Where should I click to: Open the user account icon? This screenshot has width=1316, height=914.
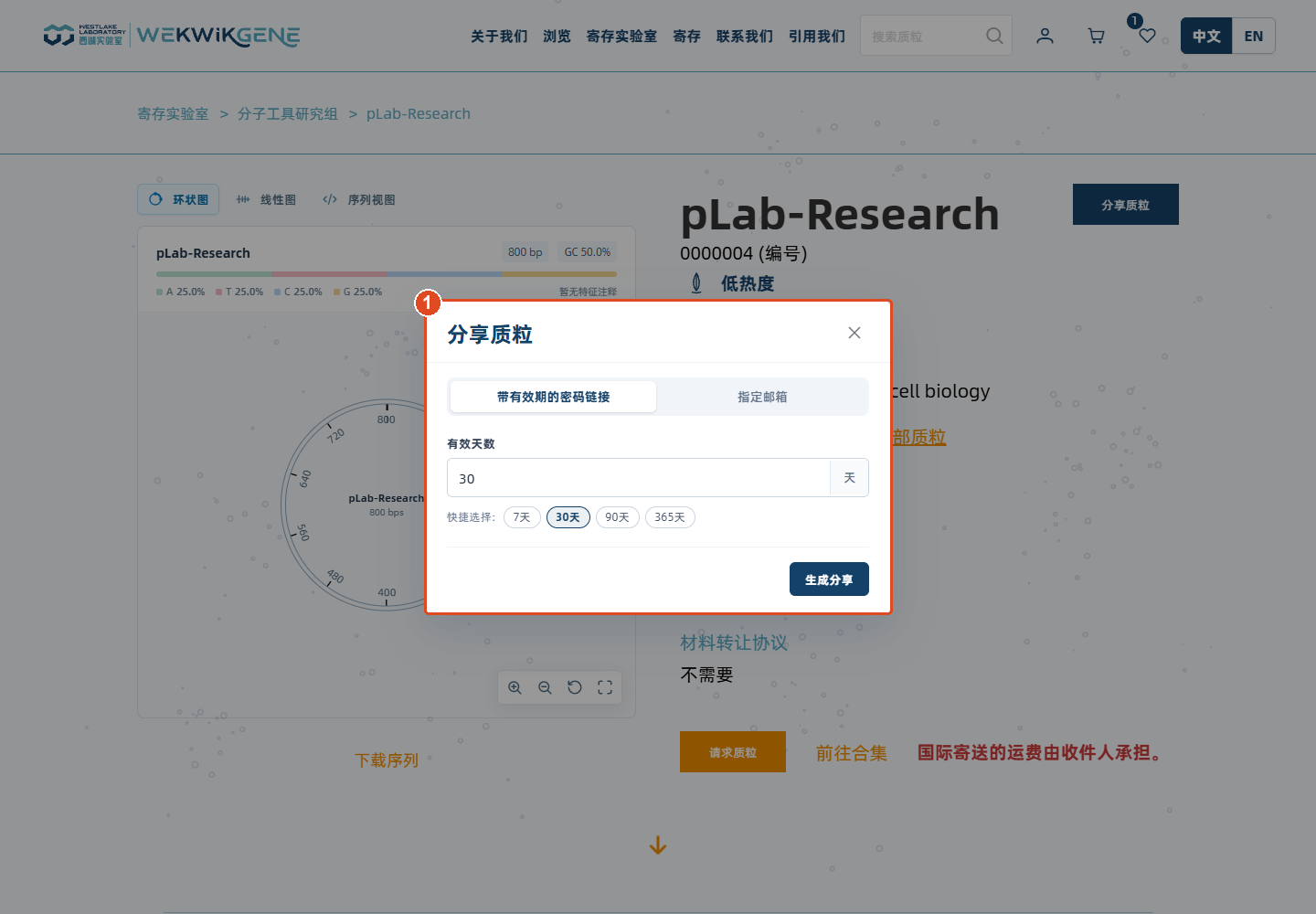[1045, 36]
